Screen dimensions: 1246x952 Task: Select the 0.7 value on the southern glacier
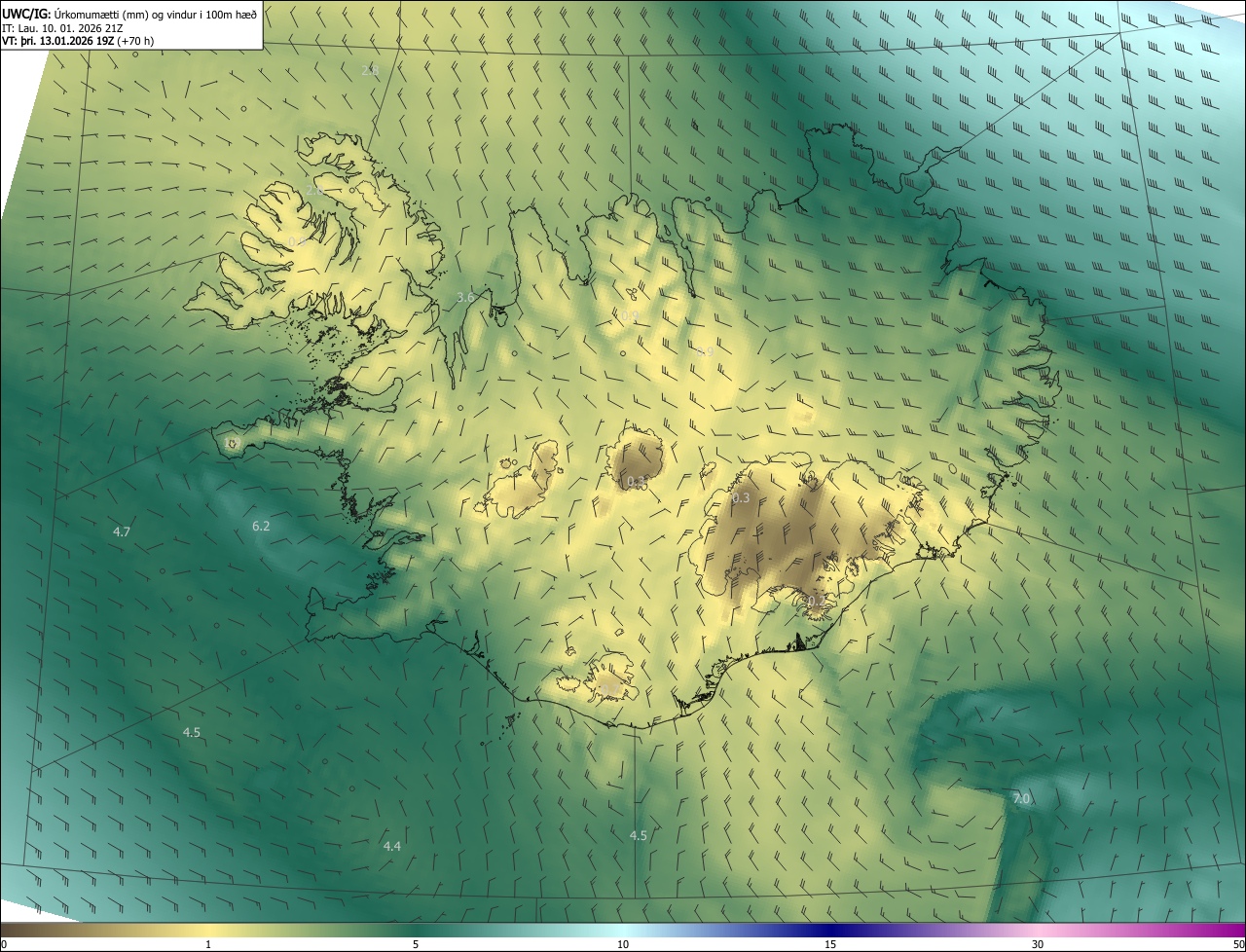coord(609,688)
